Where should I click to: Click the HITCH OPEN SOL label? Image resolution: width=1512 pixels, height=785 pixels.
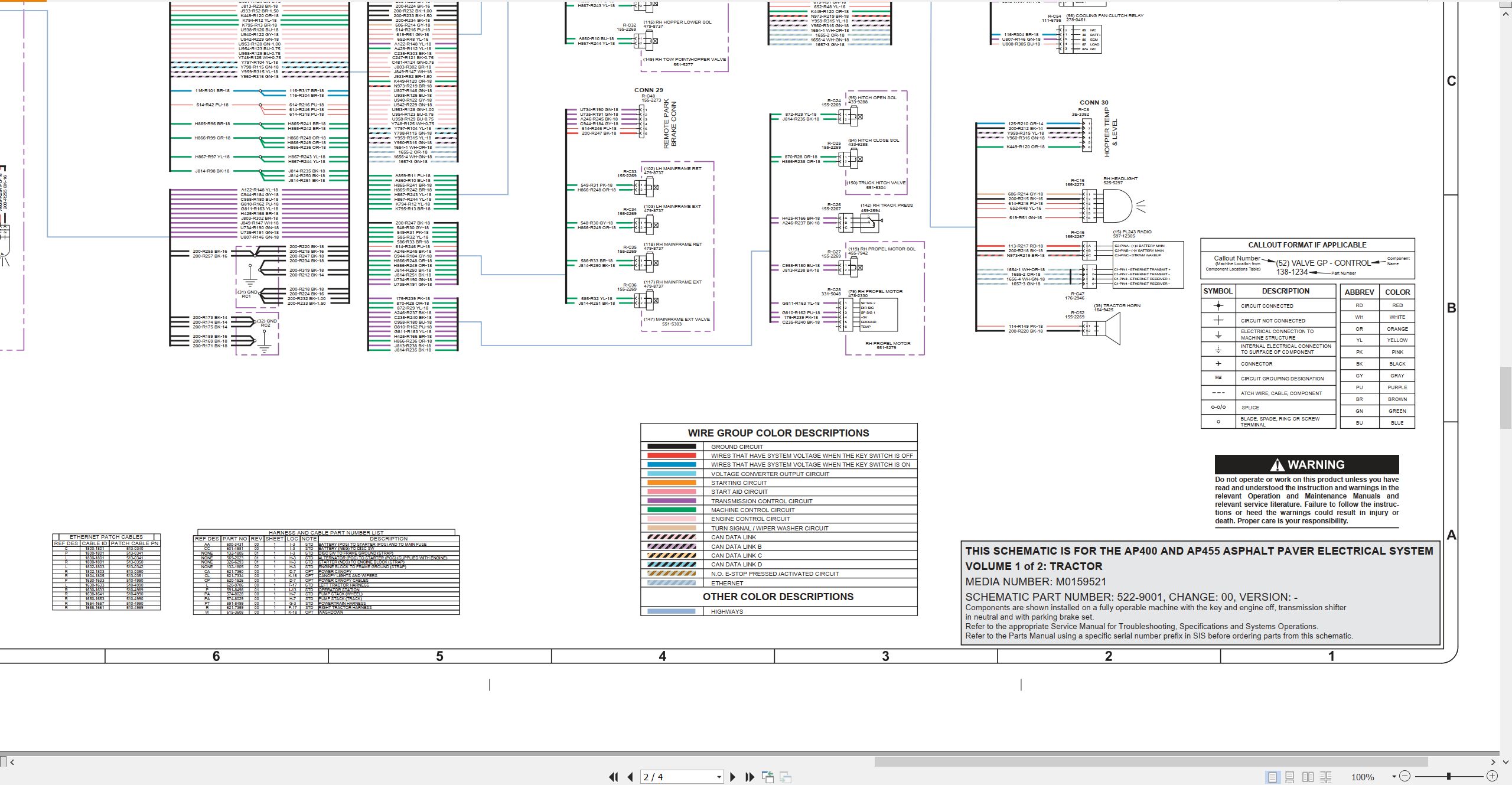point(872,98)
